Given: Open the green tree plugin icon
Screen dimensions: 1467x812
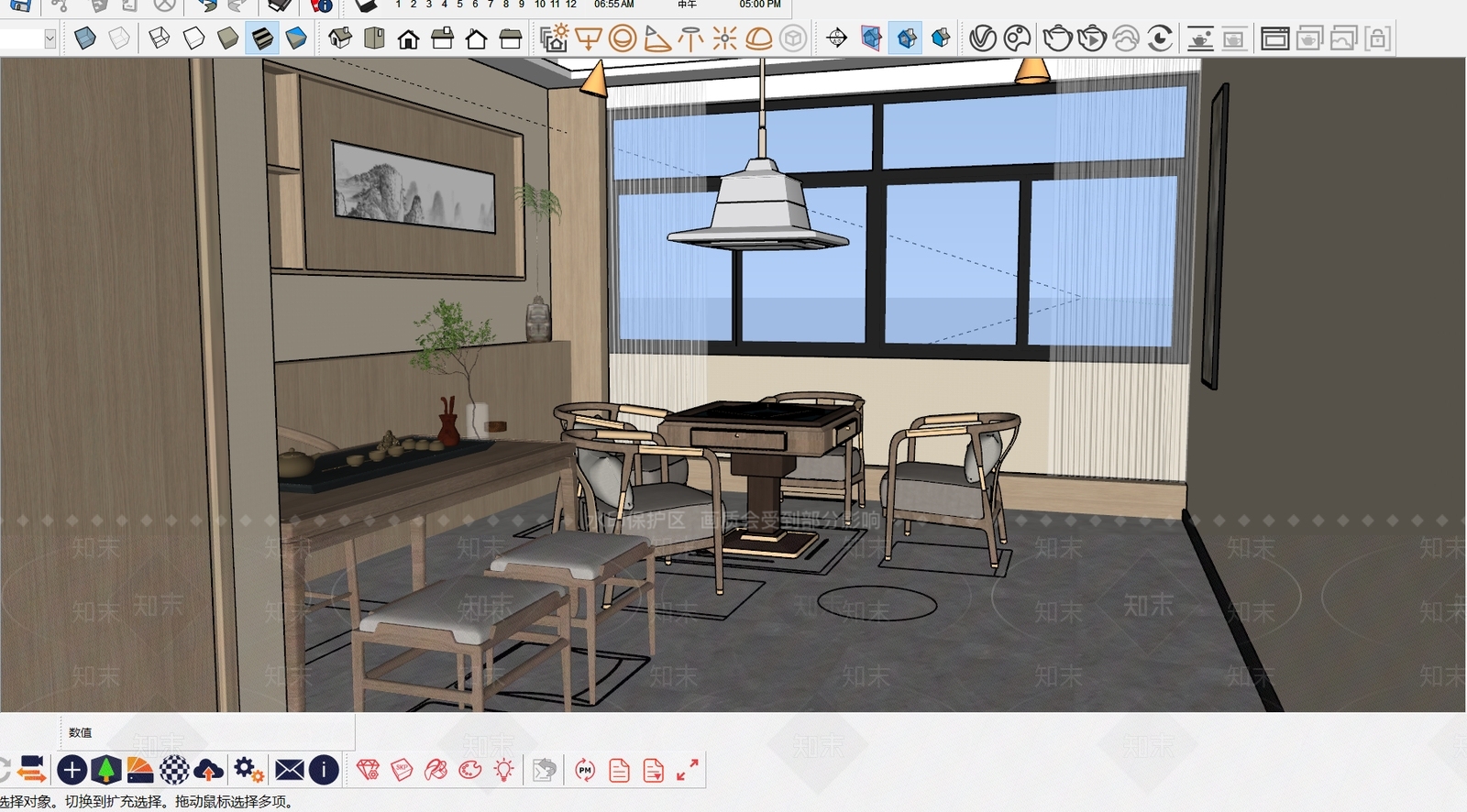Looking at the screenshot, I should (x=106, y=770).
